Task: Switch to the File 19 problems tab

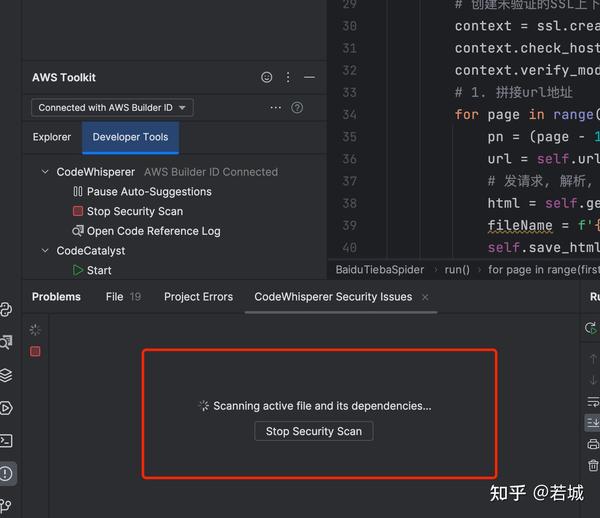Action: point(123,297)
